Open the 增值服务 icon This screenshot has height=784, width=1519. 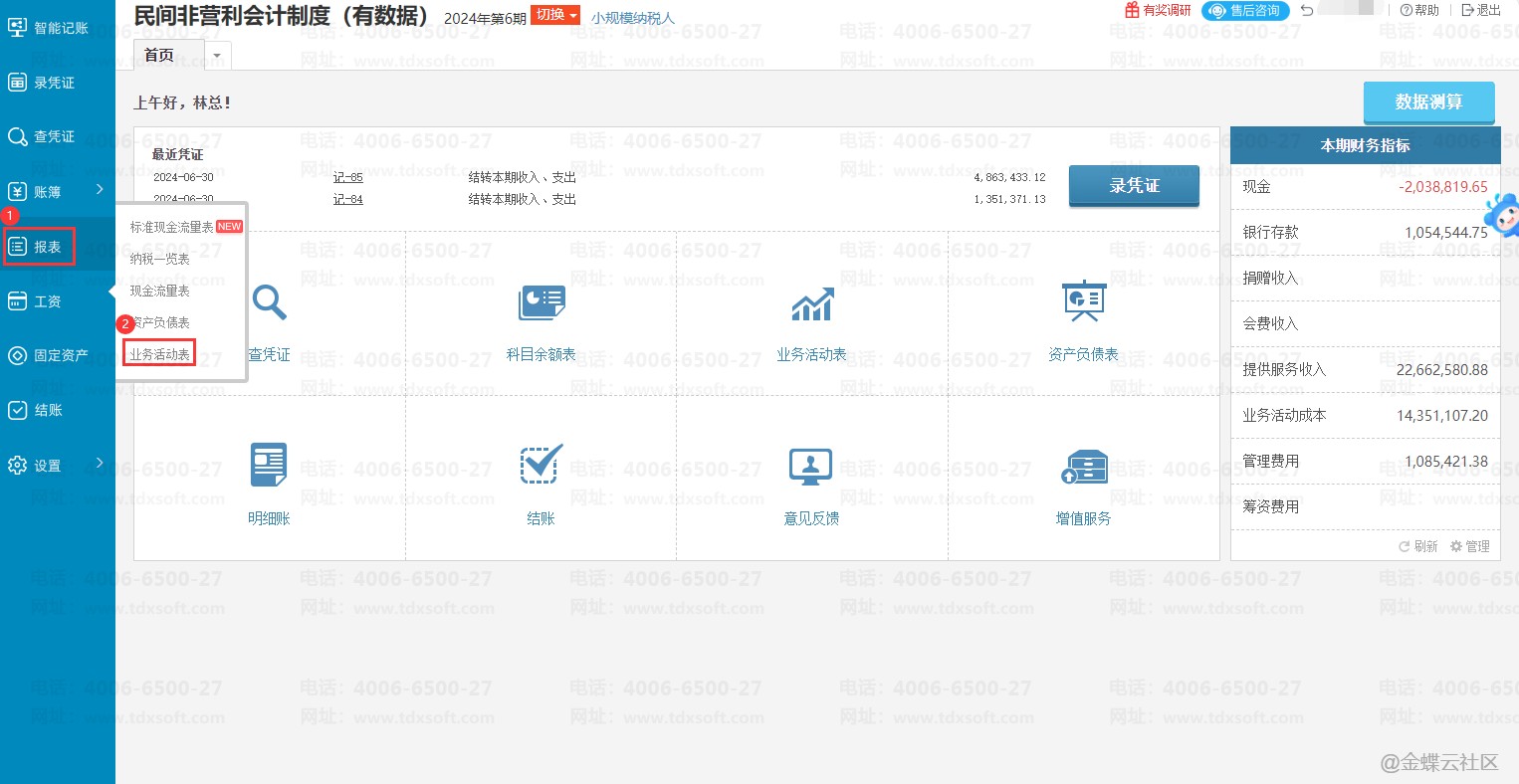[x=1083, y=466]
